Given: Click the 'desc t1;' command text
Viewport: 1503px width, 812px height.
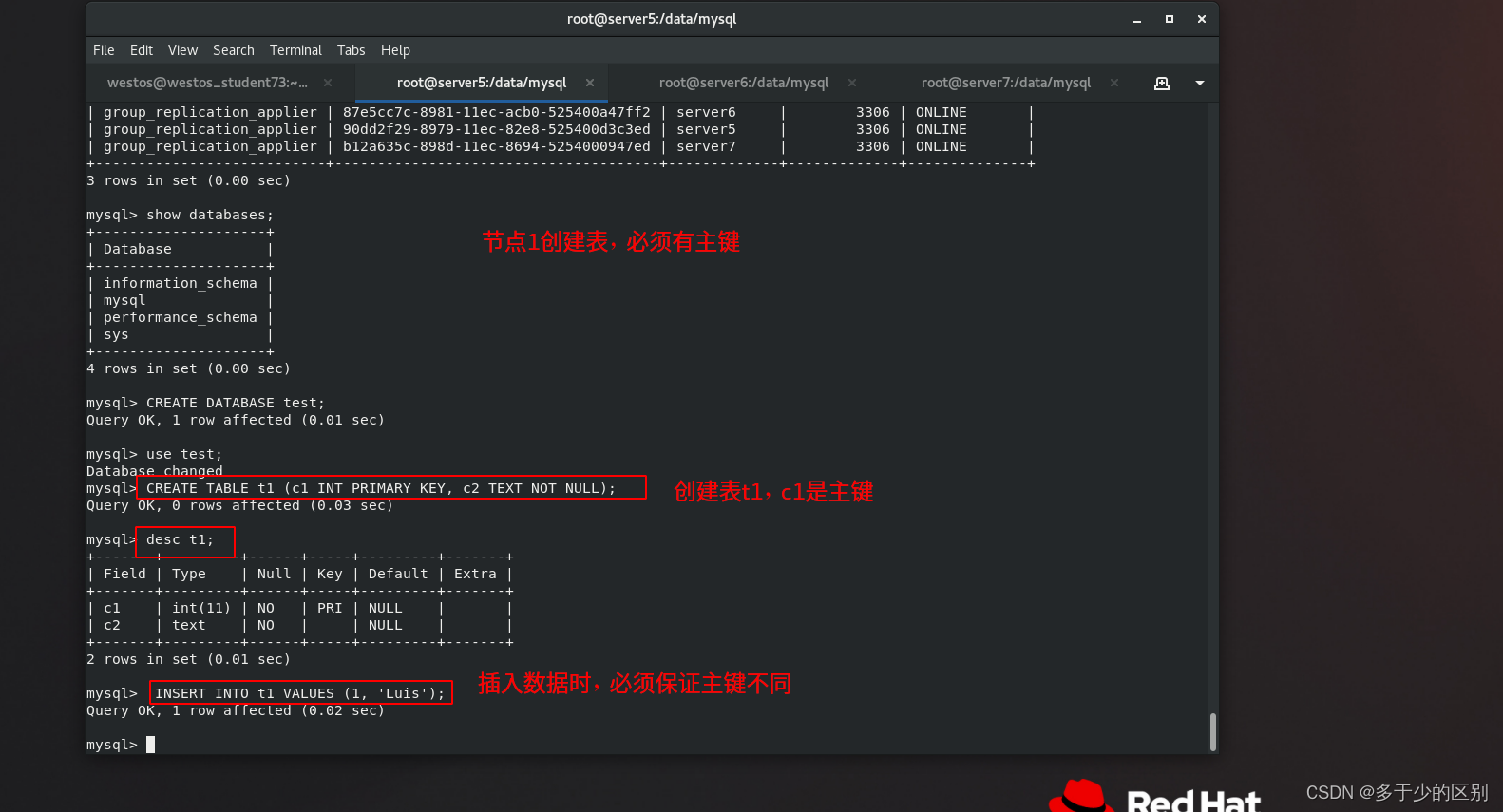Looking at the screenshot, I should [x=181, y=539].
